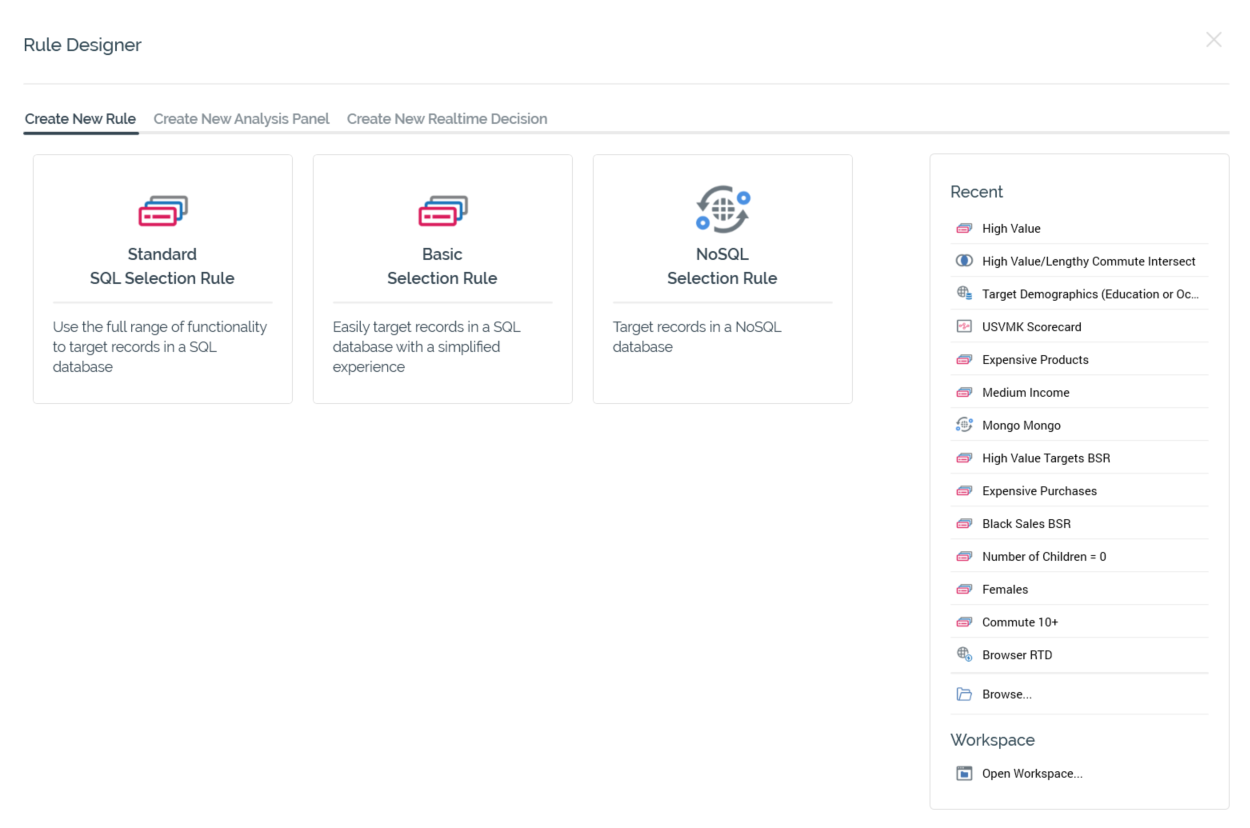Select the Create New Rule tab
The height and width of the screenshot is (828, 1250).
(x=80, y=119)
